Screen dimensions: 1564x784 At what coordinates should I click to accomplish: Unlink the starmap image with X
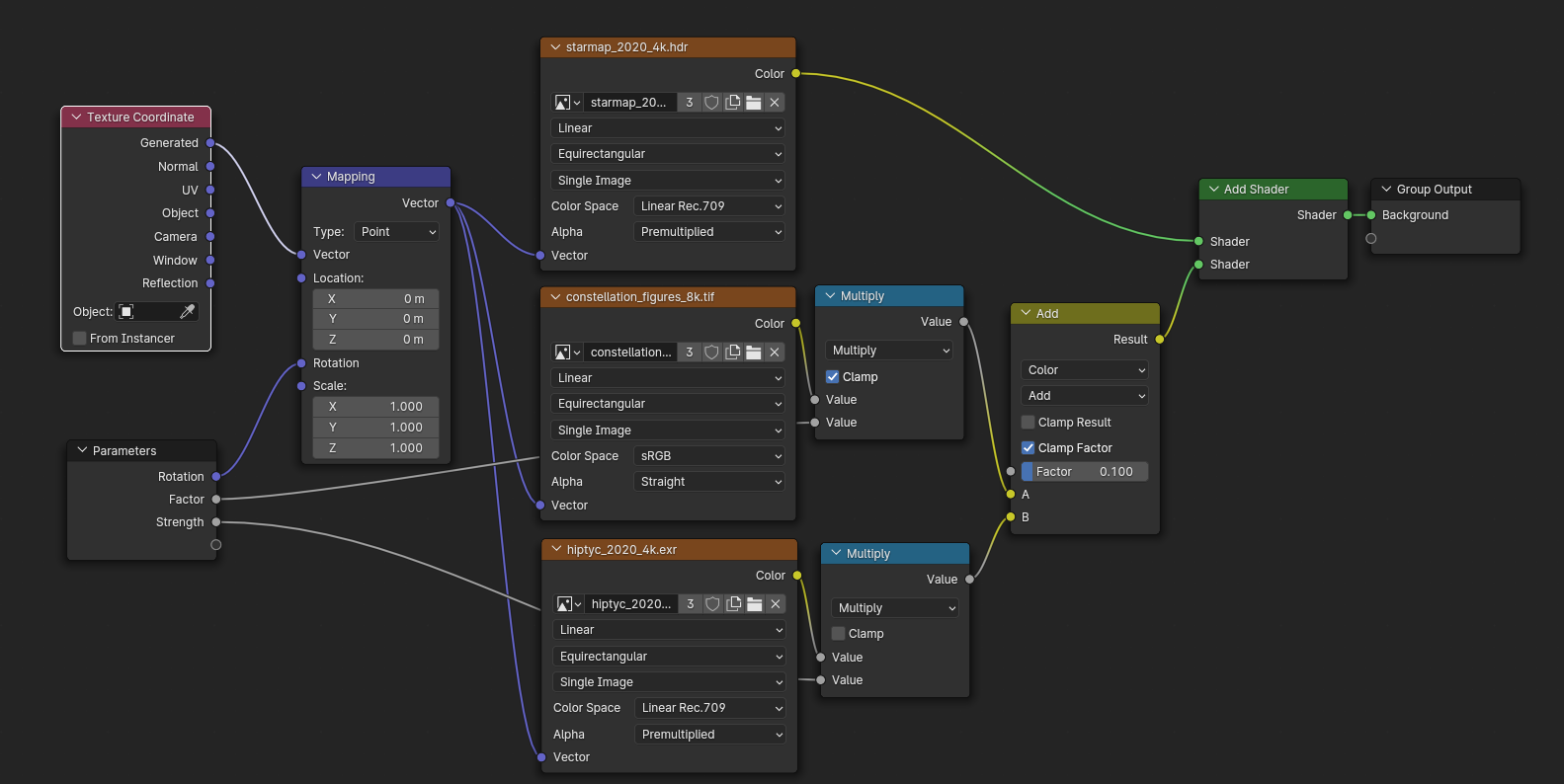775,103
